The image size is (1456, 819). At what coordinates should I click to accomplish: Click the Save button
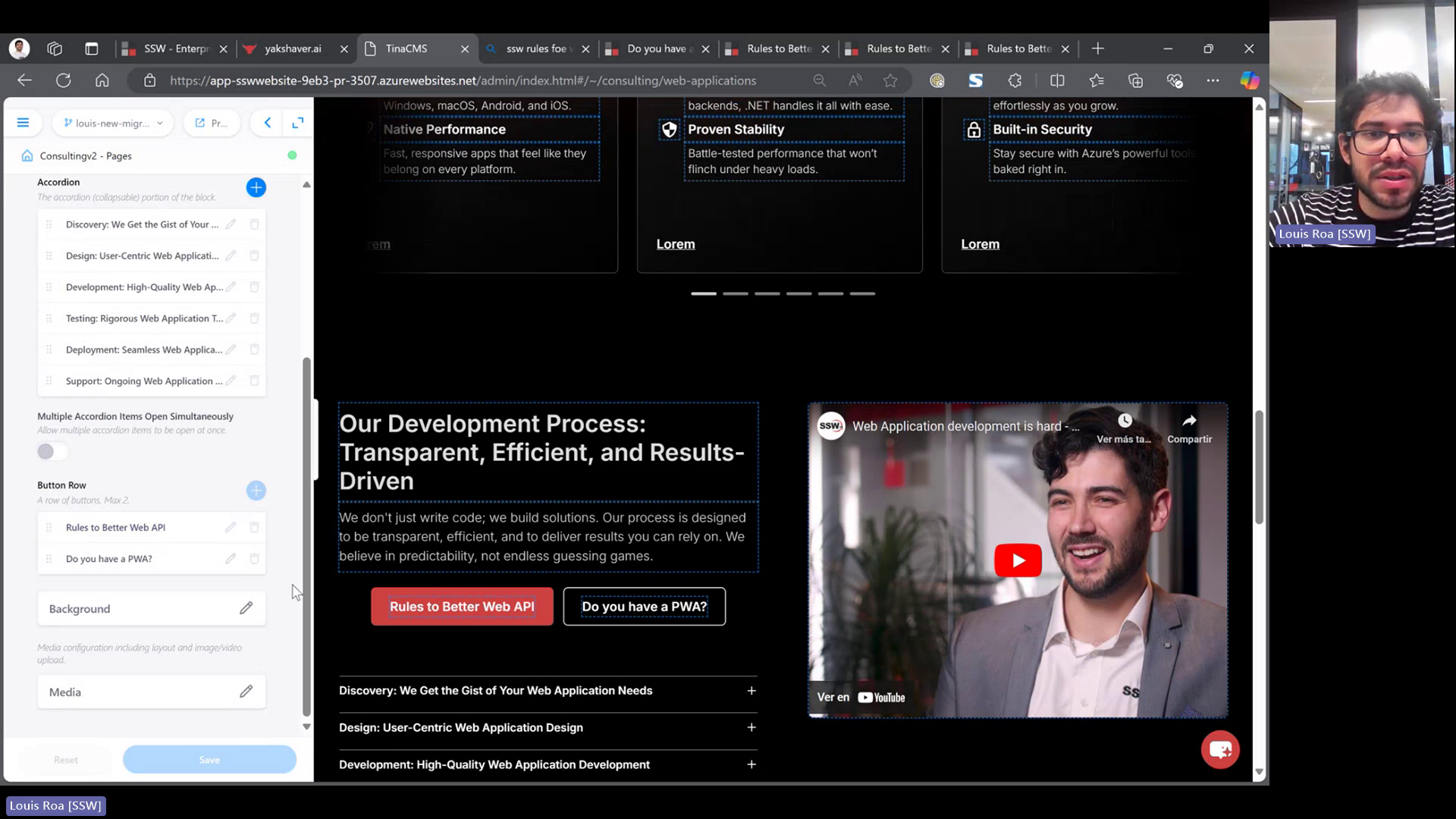[x=209, y=760]
